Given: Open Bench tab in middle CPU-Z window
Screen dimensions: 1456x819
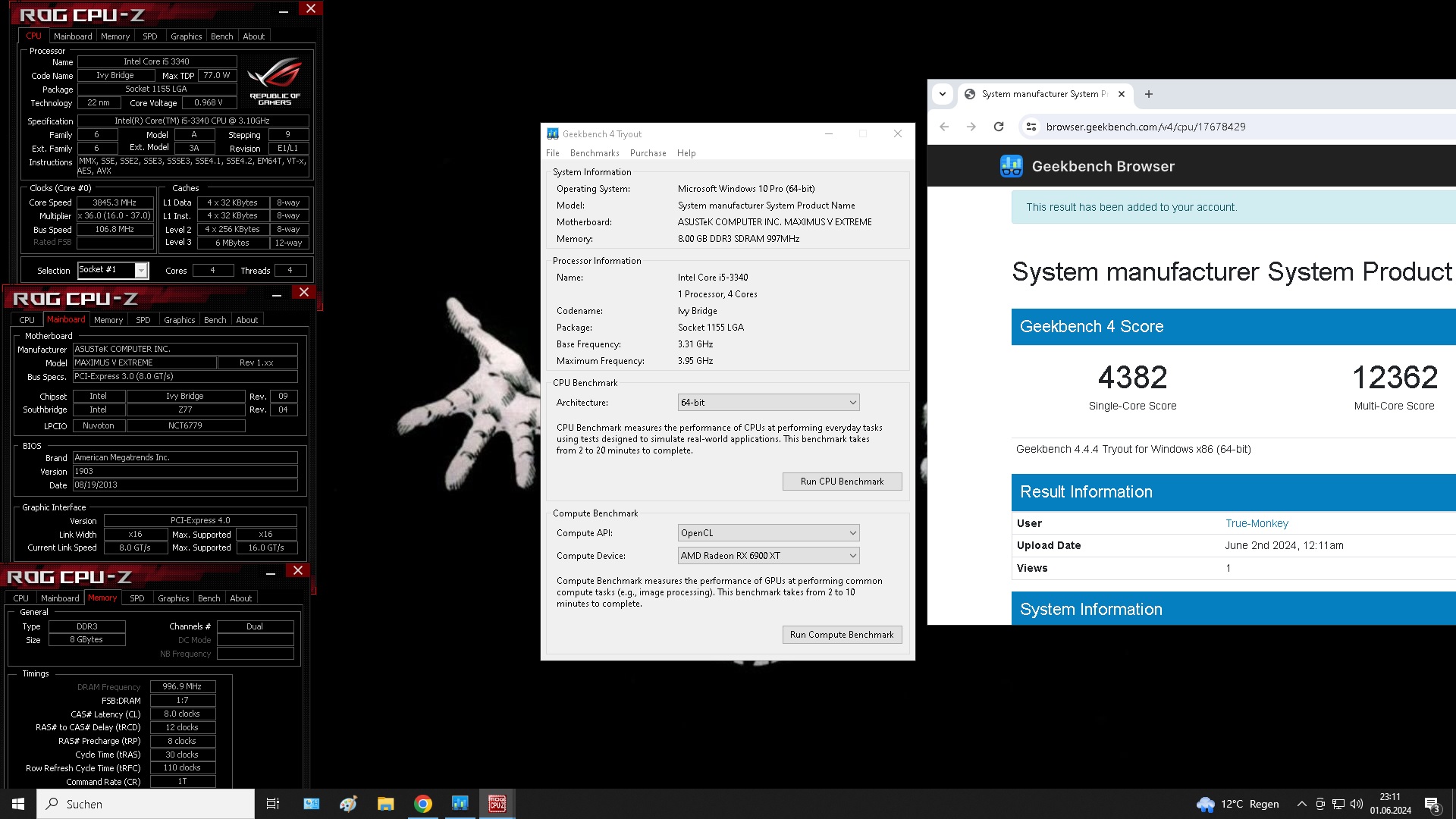Looking at the screenshot, I should [x=215, y=320].
